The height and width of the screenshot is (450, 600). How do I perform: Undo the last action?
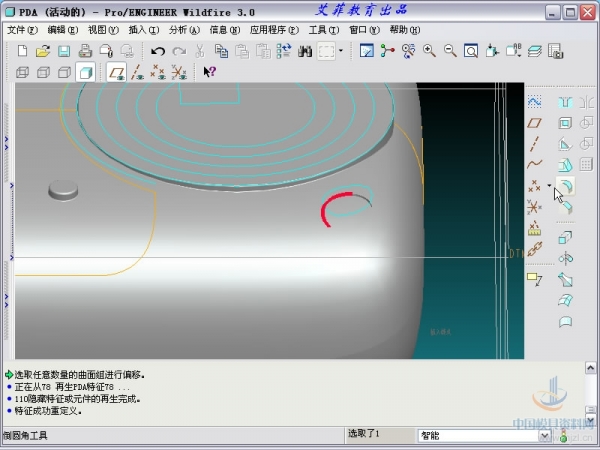click(x=158, y=51)
